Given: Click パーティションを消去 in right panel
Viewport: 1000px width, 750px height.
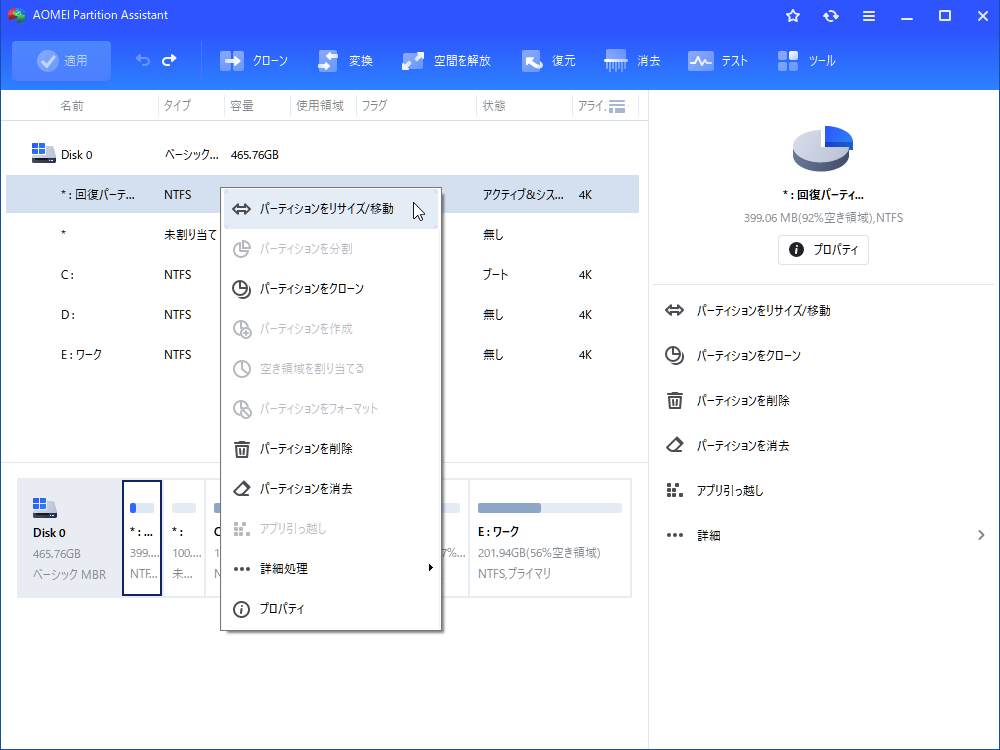Looking at the screenshot, I should click(x=743, y=446).
